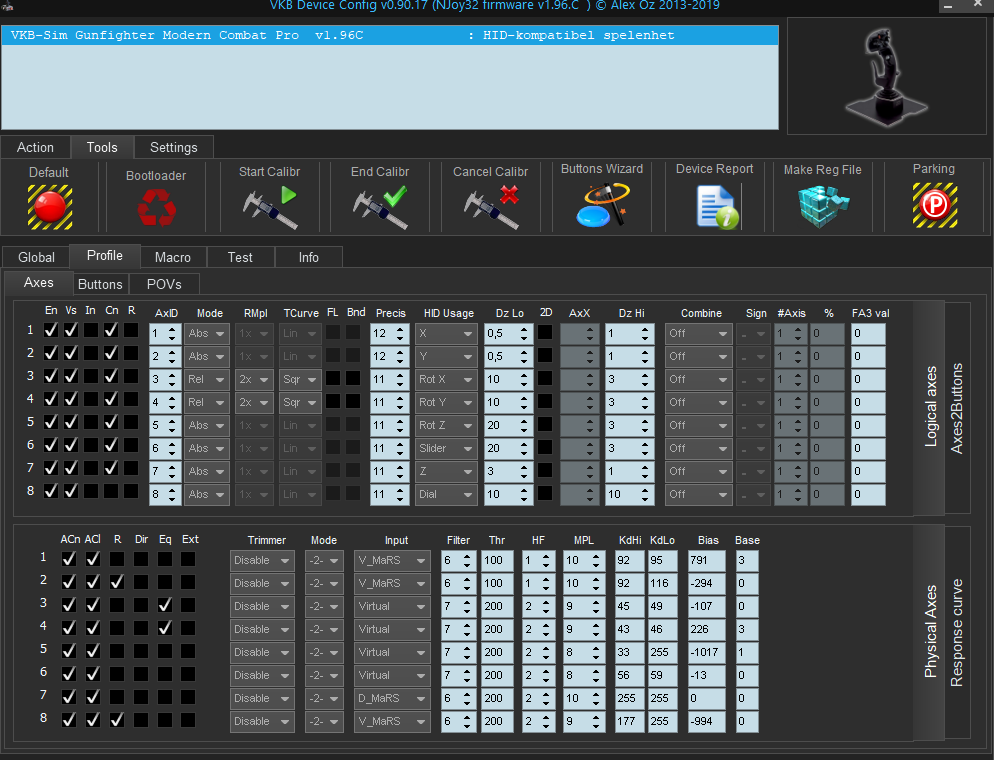Abort calibration with Cancel Calibr icon
Viewport: 994px width, 760px height.
pos(491,207)
